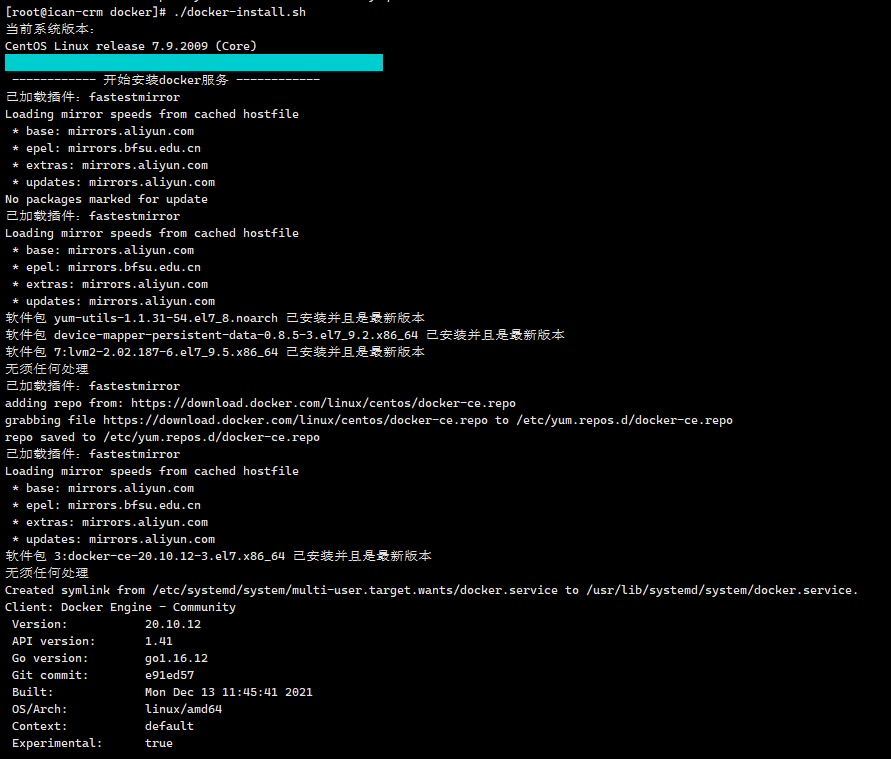Select the Git commit value e91ed57
Screen dimensions: 891x759
169,675
